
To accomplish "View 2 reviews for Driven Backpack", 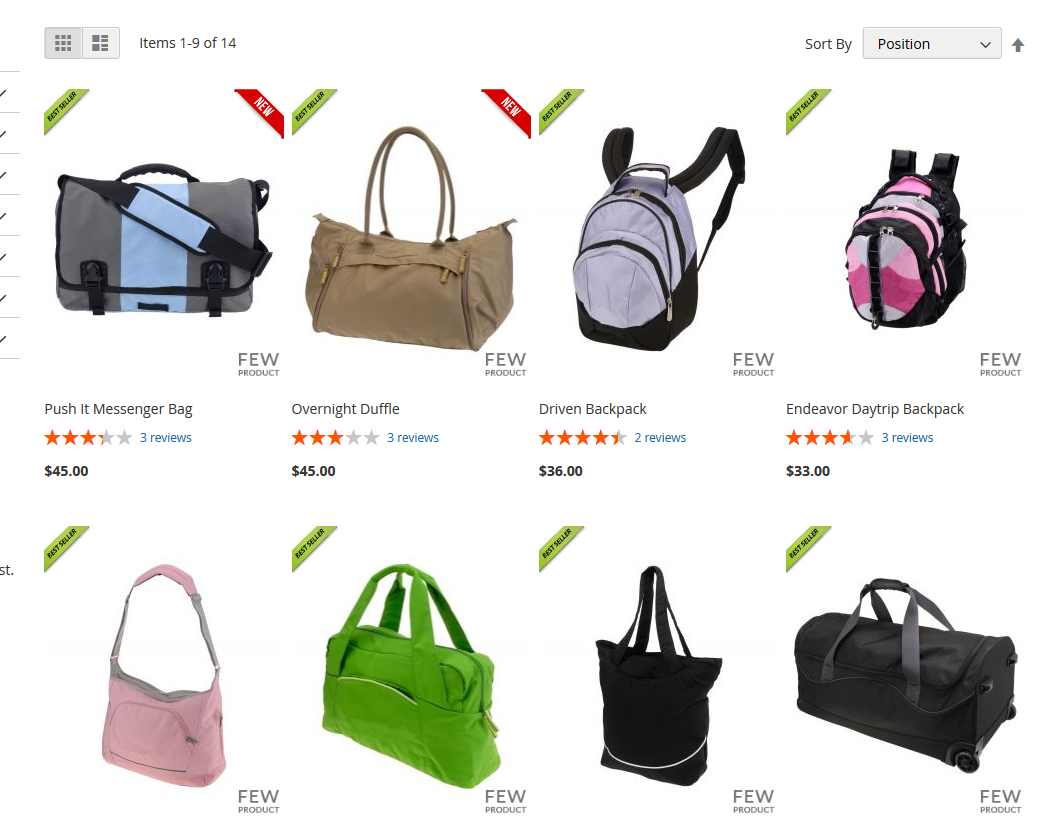I will [x=660, y=437].
